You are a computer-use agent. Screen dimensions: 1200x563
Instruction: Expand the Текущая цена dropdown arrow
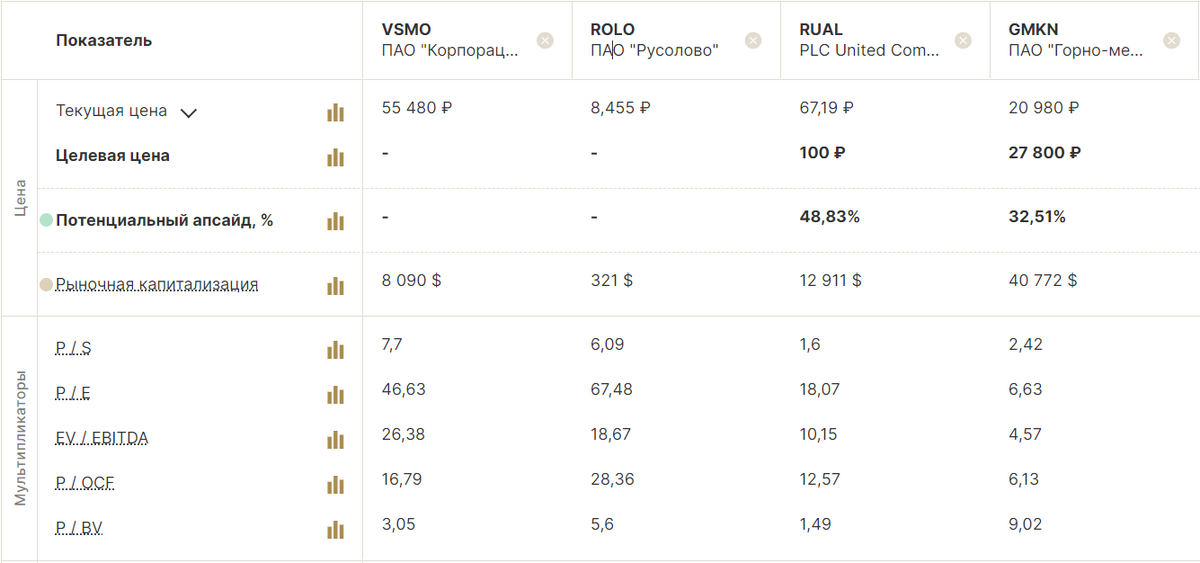(x=188, y=113)
